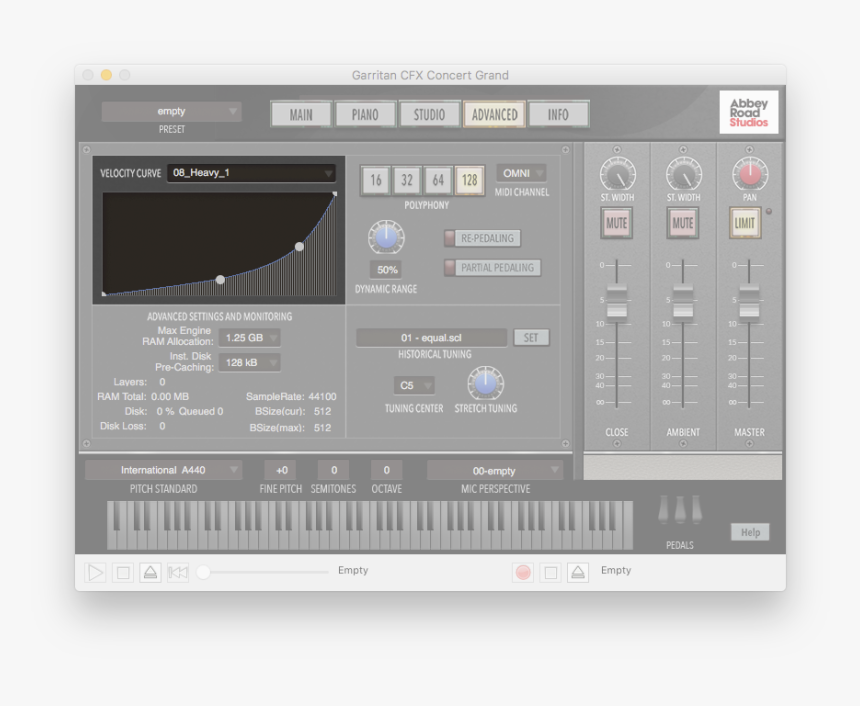Mute the Ambient mic channel

click(682, 223)
